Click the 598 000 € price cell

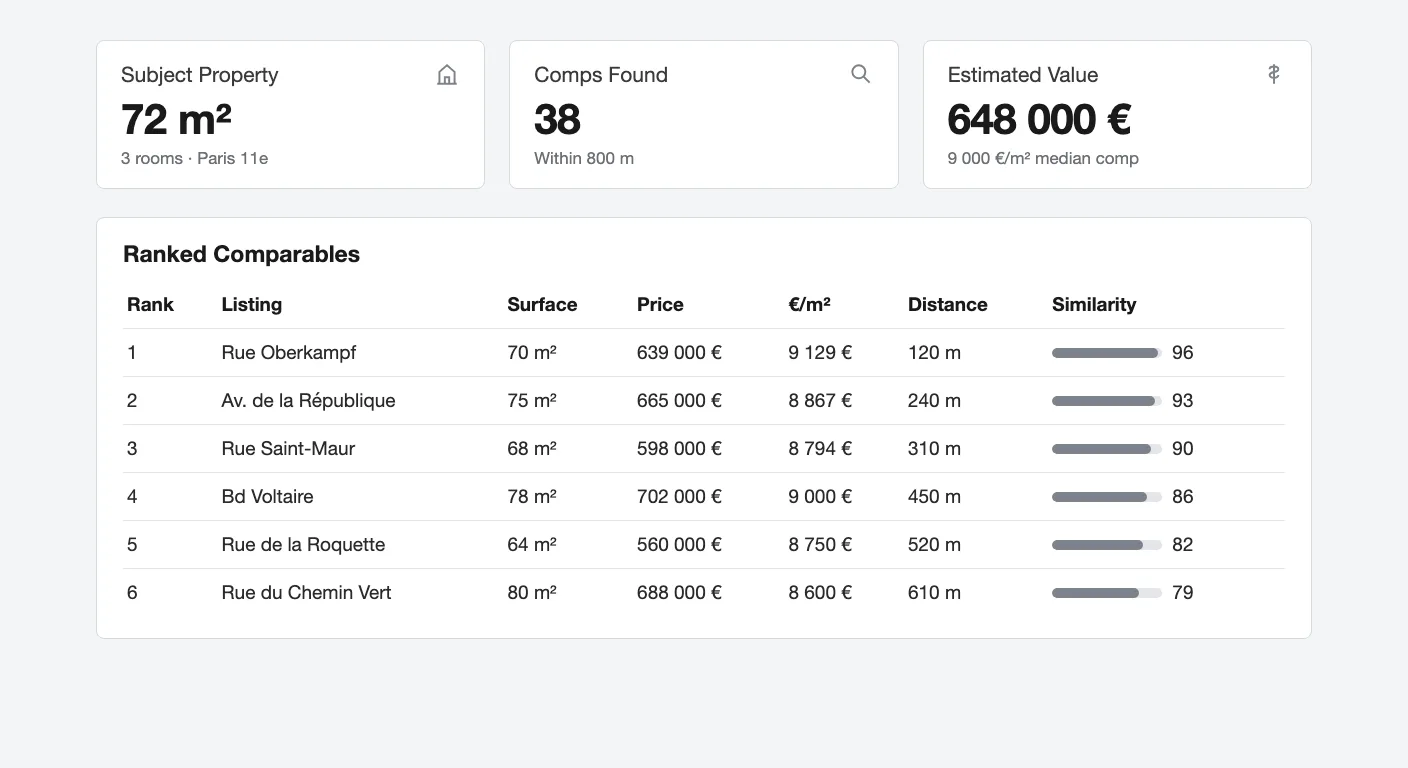(x=679, y=449)
